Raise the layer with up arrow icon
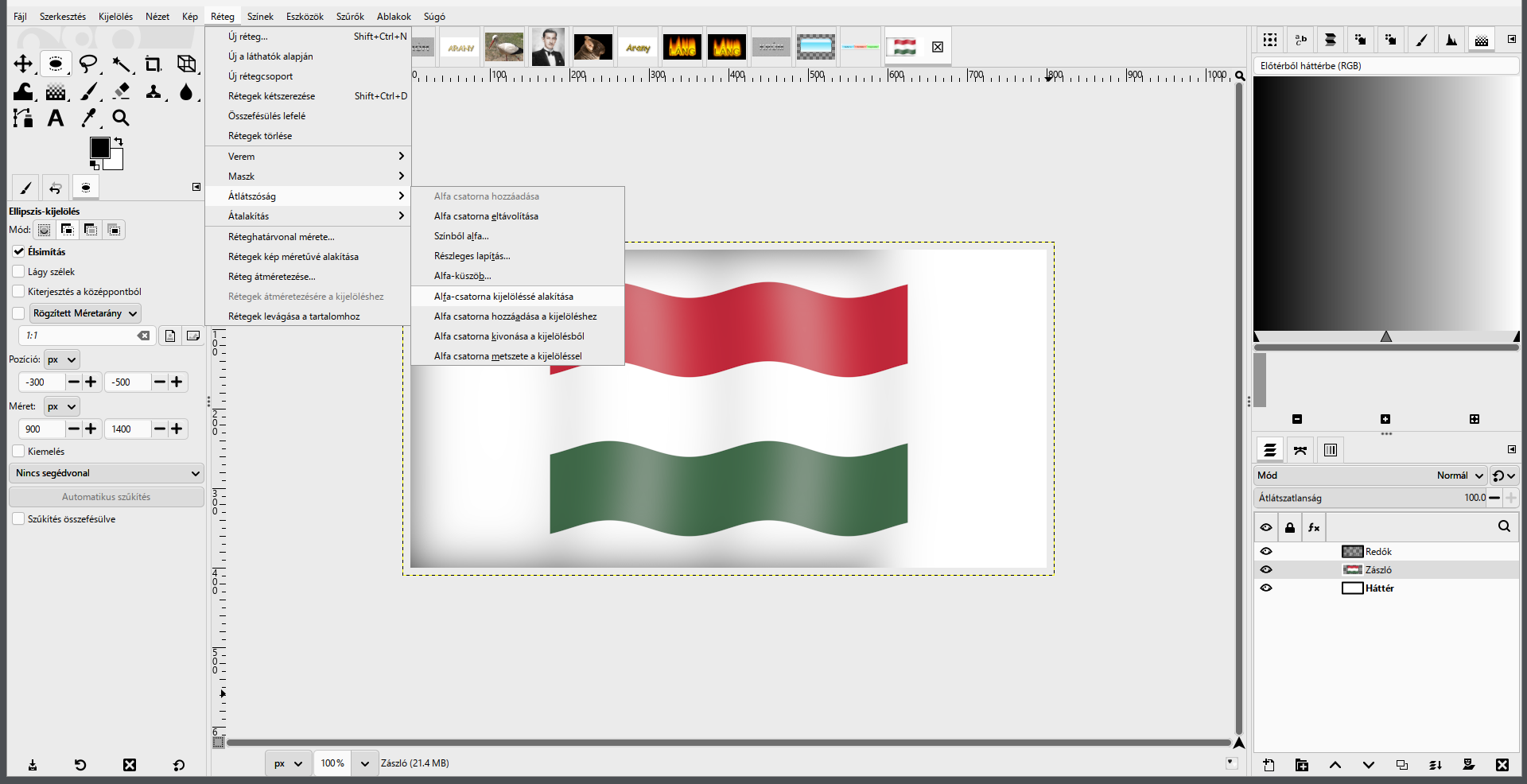 [x=1335, y=765]
